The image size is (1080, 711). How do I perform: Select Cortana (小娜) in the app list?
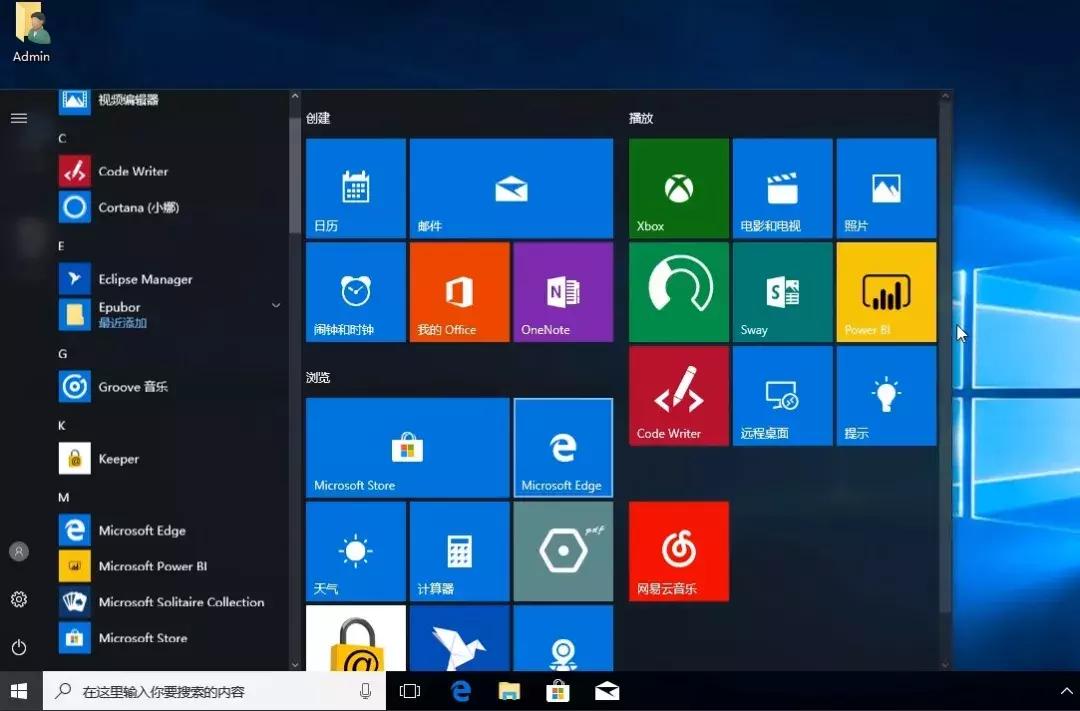pos(140,207)
